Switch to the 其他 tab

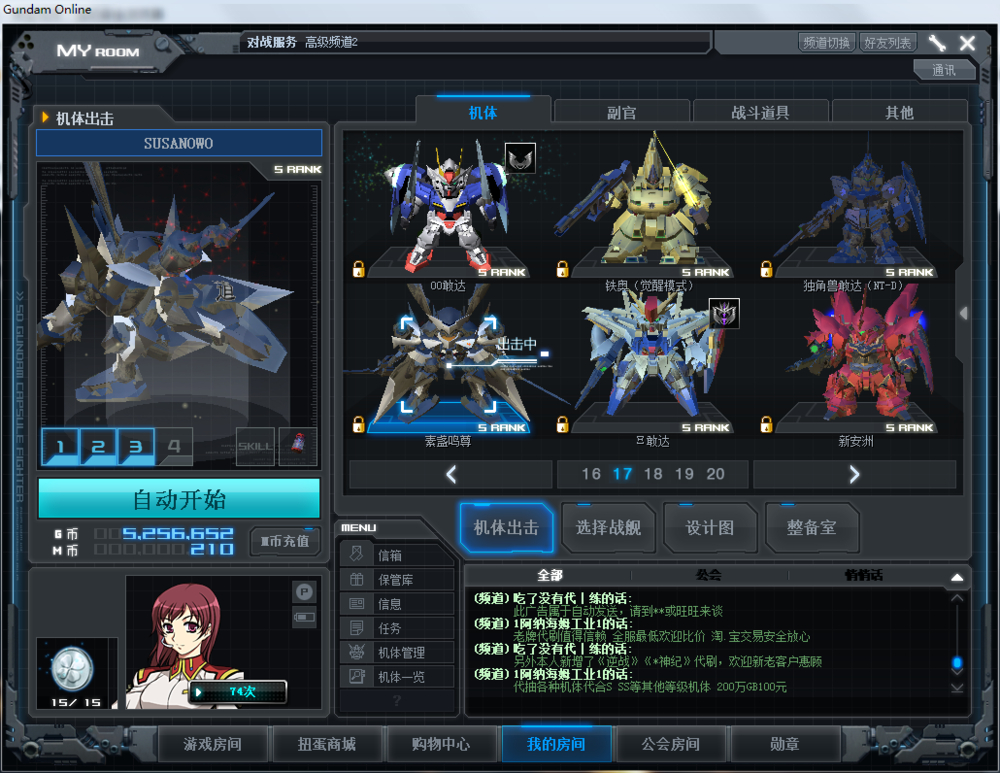(x=899, y=112)
